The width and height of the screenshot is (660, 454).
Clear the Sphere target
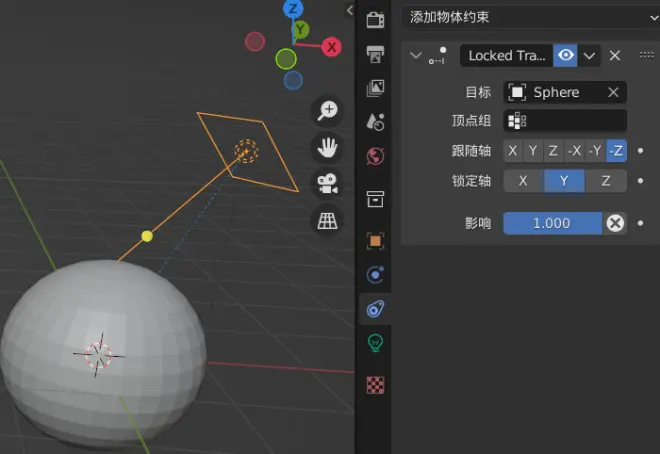(614, 92)
